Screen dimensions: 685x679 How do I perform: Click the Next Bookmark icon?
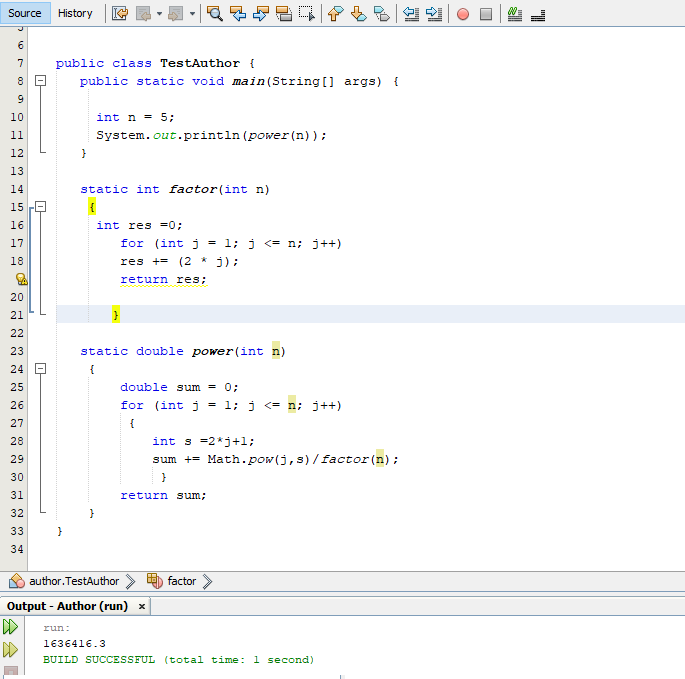point(359,14)
